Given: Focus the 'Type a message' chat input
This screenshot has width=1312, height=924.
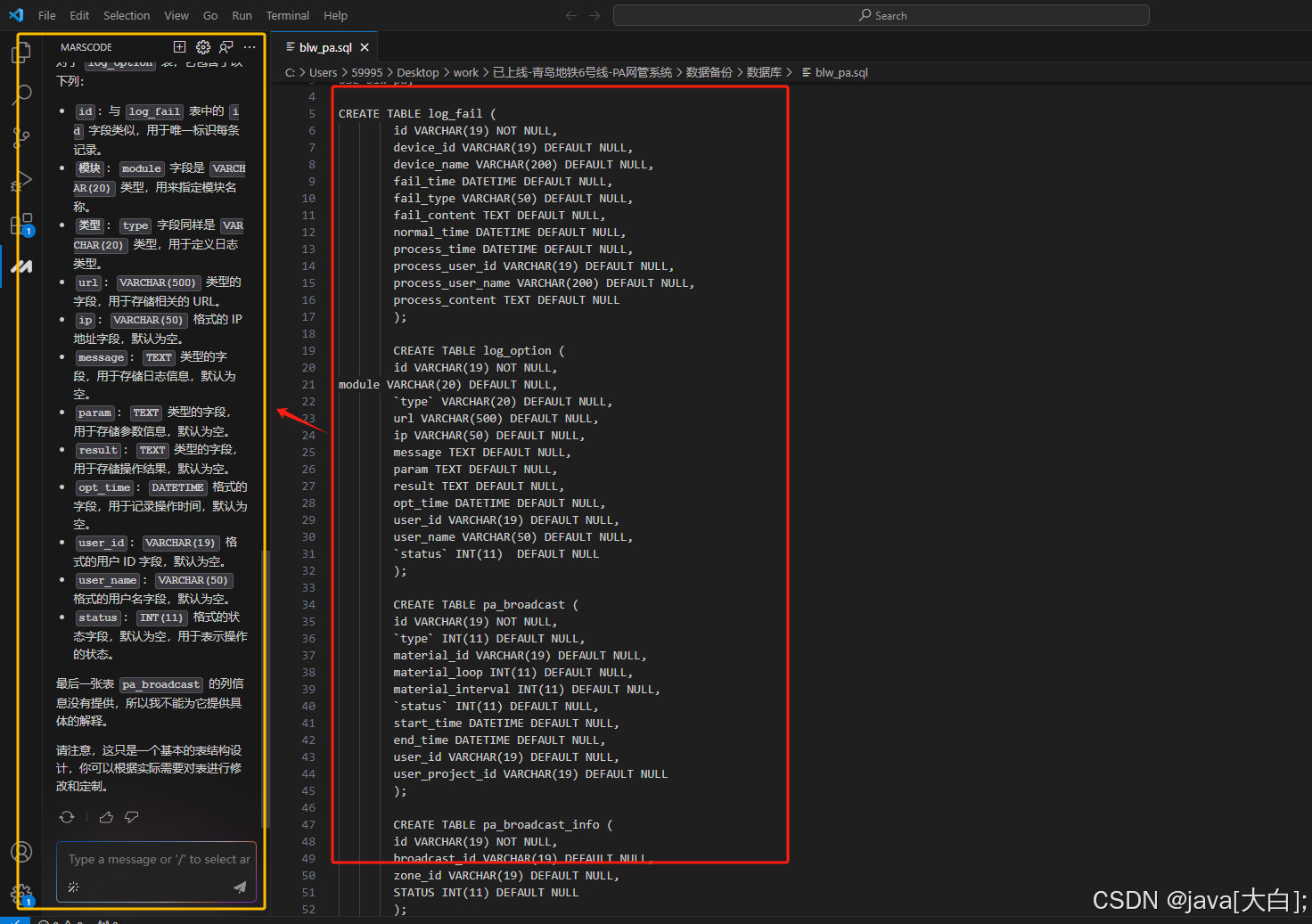Looking at the screenshot, I should 157,860.
